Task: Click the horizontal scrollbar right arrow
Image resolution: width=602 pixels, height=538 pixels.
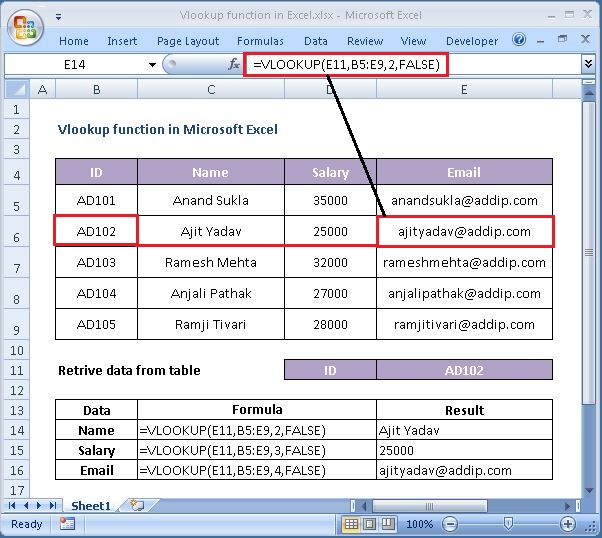Action: point(567,506)
